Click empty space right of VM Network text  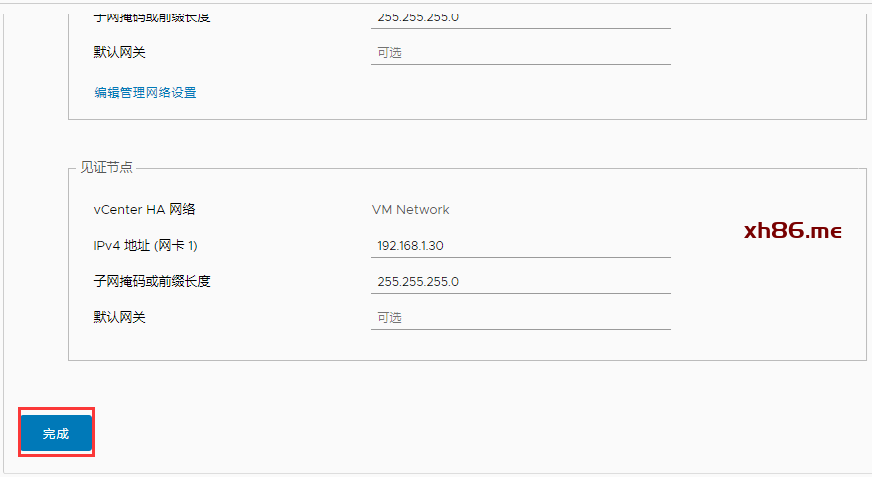[x=600, y=210]
